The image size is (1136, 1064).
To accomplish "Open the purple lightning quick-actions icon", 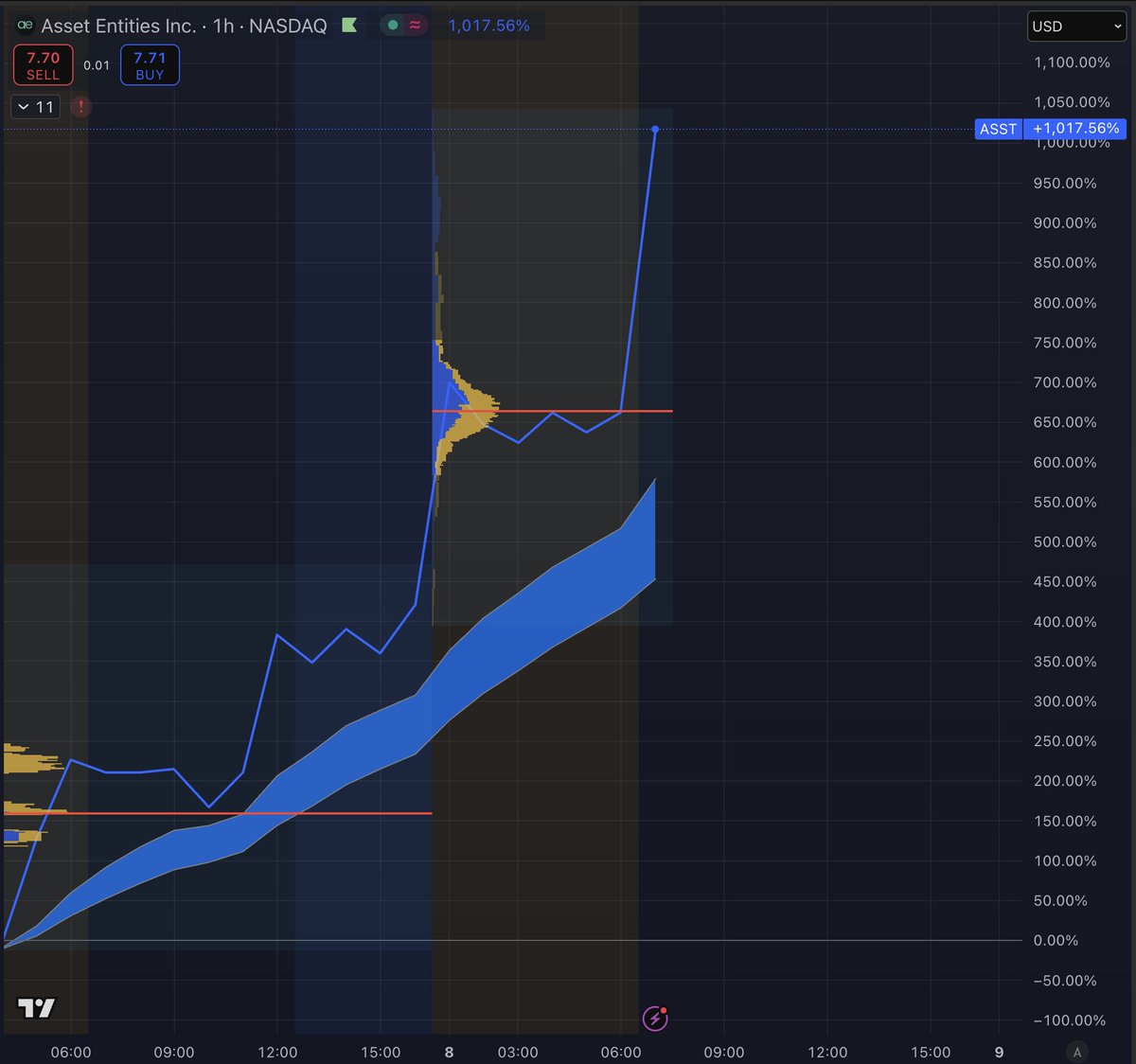I will tap(655, 1020).
